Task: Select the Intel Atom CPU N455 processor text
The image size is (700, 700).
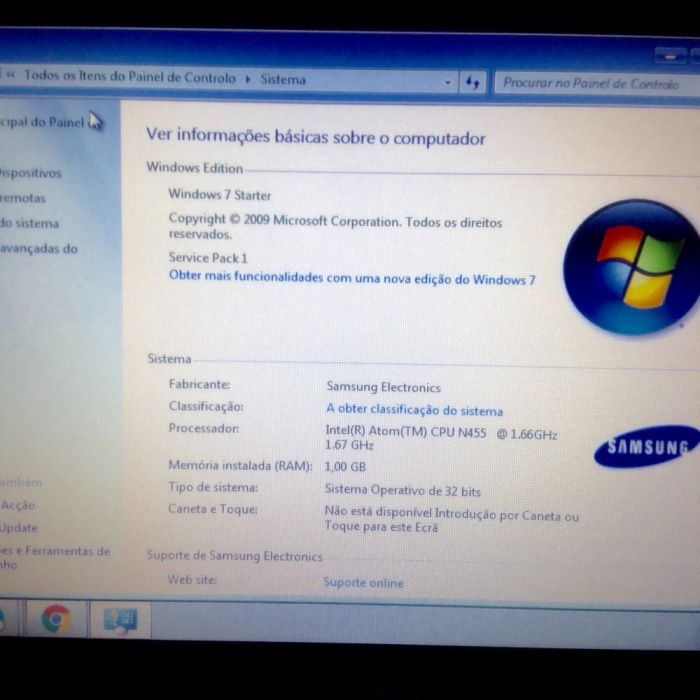Action: click(441, 438)
